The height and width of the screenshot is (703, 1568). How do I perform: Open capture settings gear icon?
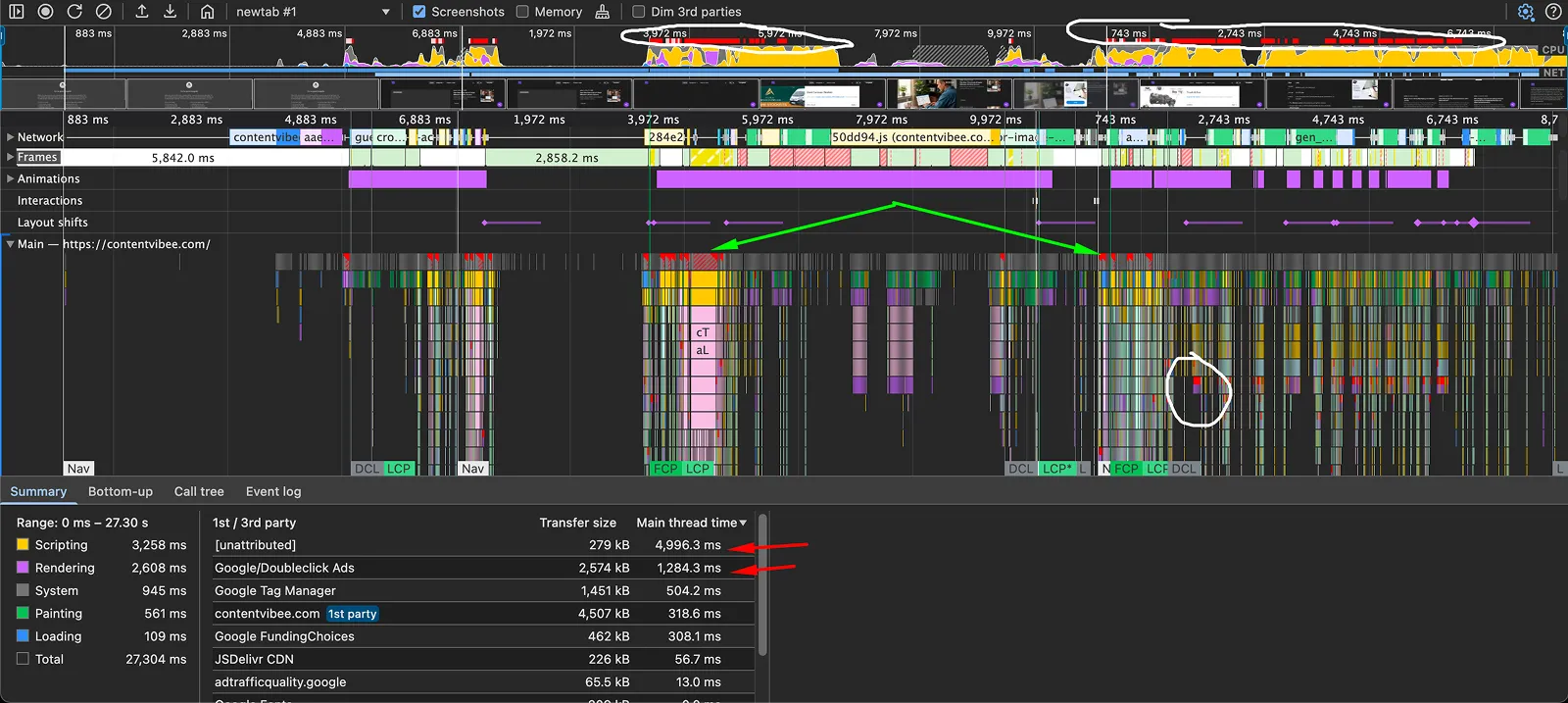[1526, 12]
